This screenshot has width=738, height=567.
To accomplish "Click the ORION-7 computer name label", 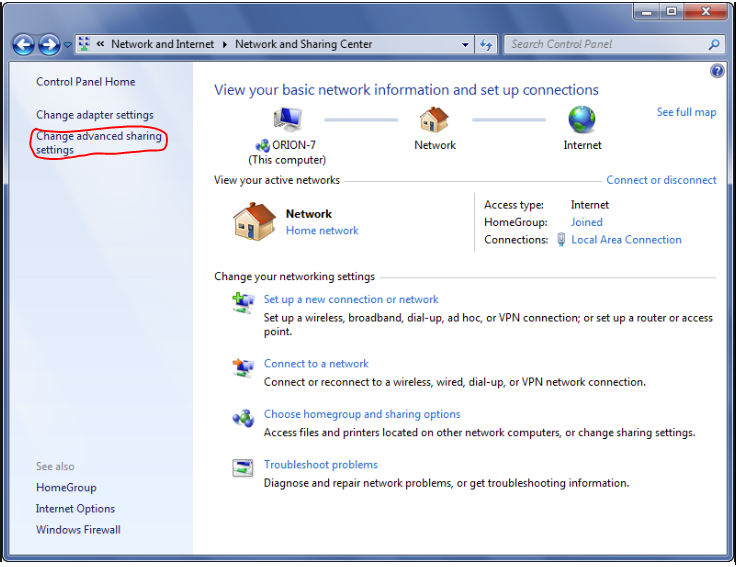I will tap(294, 145).
